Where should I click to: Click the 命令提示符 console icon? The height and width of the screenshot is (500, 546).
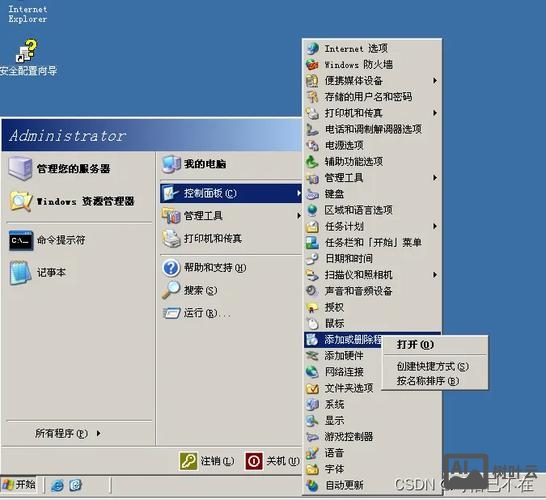(21, 240)
